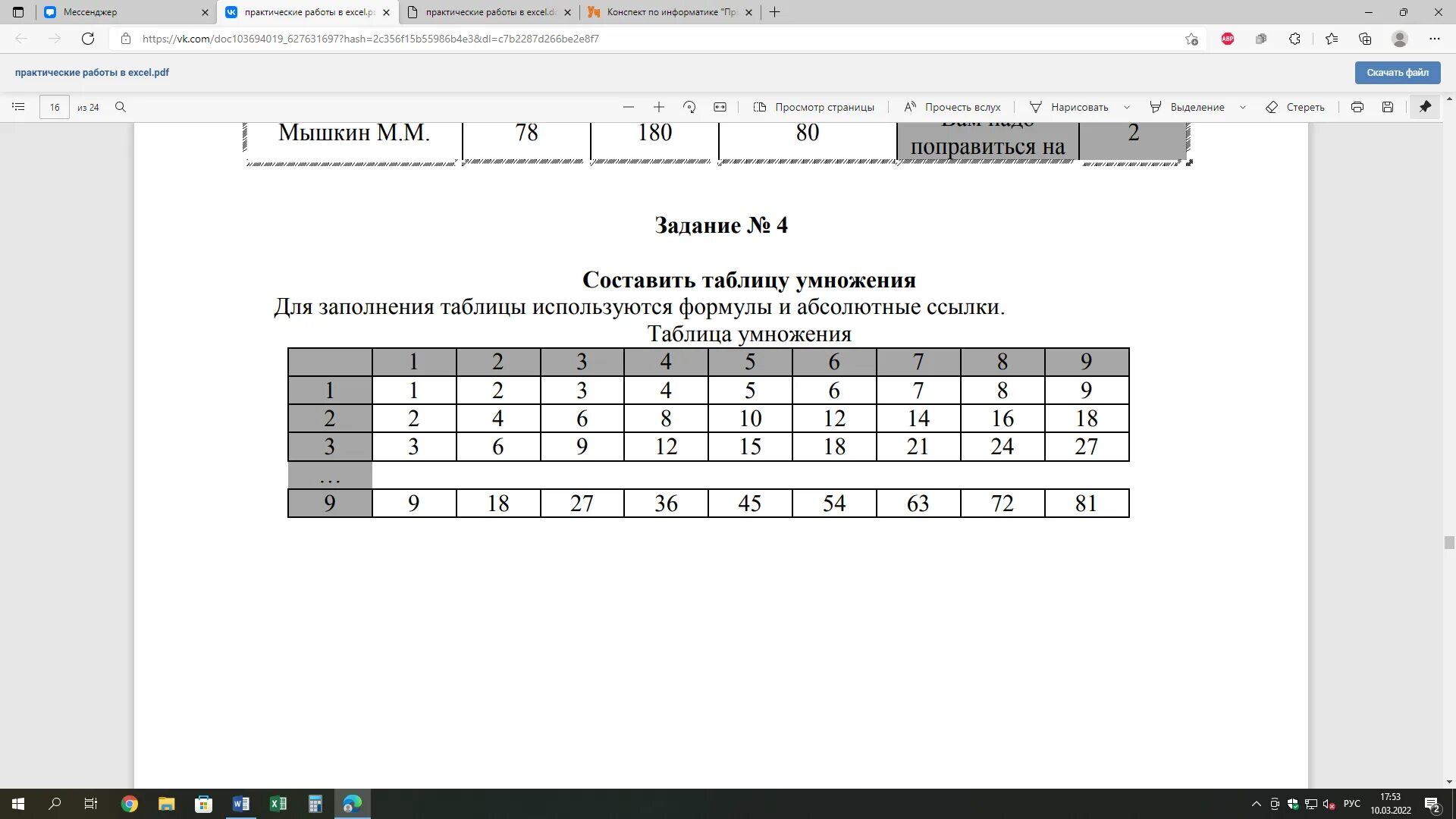Open browser Collections

click(1365, 39)
